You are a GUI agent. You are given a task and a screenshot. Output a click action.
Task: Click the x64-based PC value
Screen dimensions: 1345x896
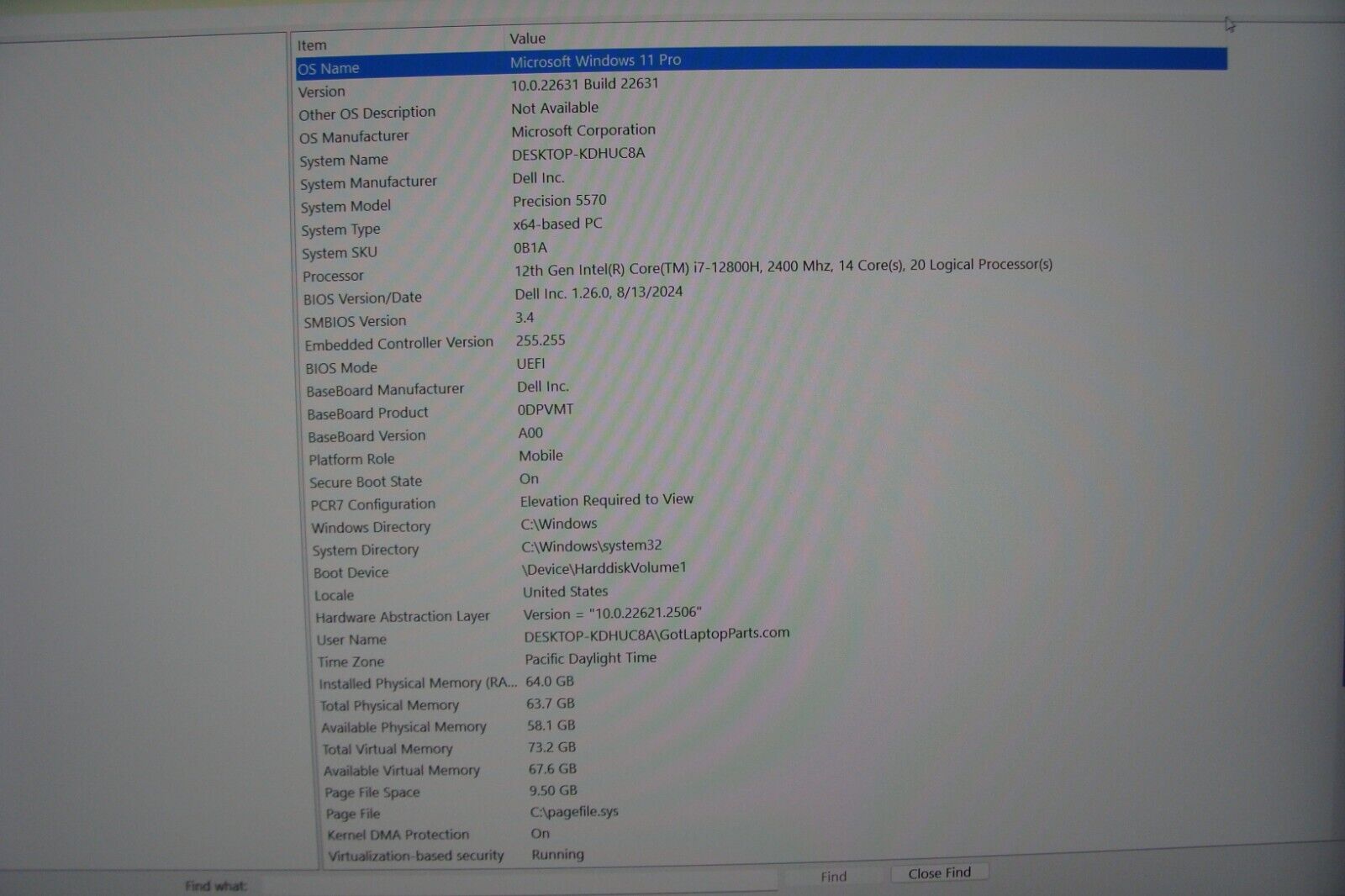[557, 224]
